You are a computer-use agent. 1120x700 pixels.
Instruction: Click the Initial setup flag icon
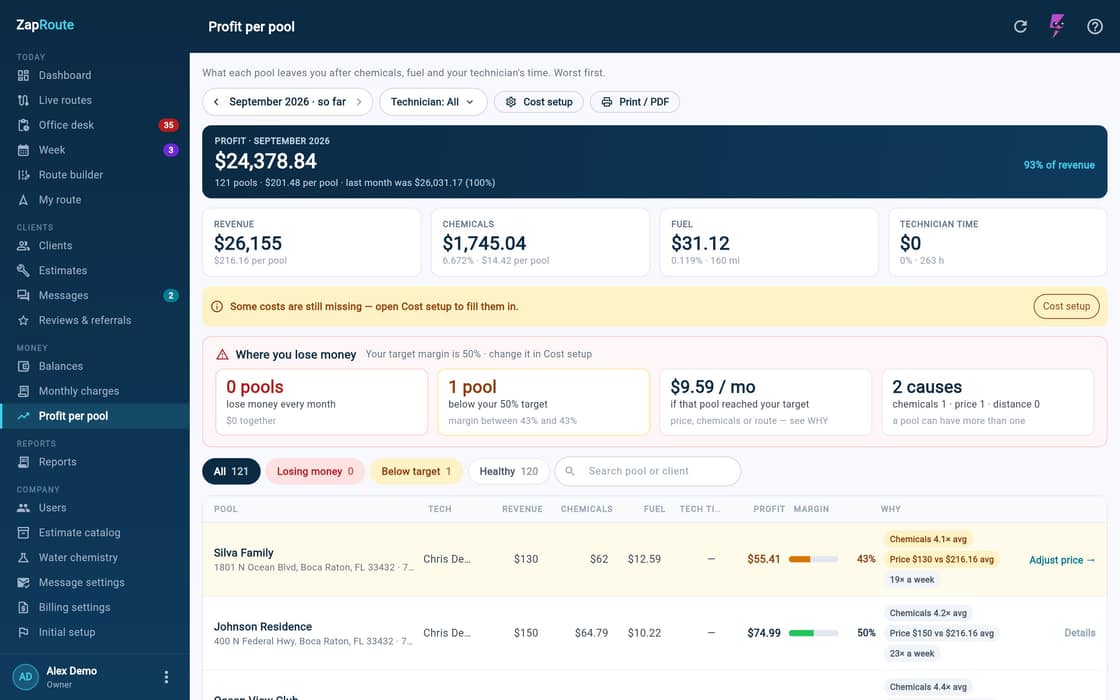[x=24, y=632]
